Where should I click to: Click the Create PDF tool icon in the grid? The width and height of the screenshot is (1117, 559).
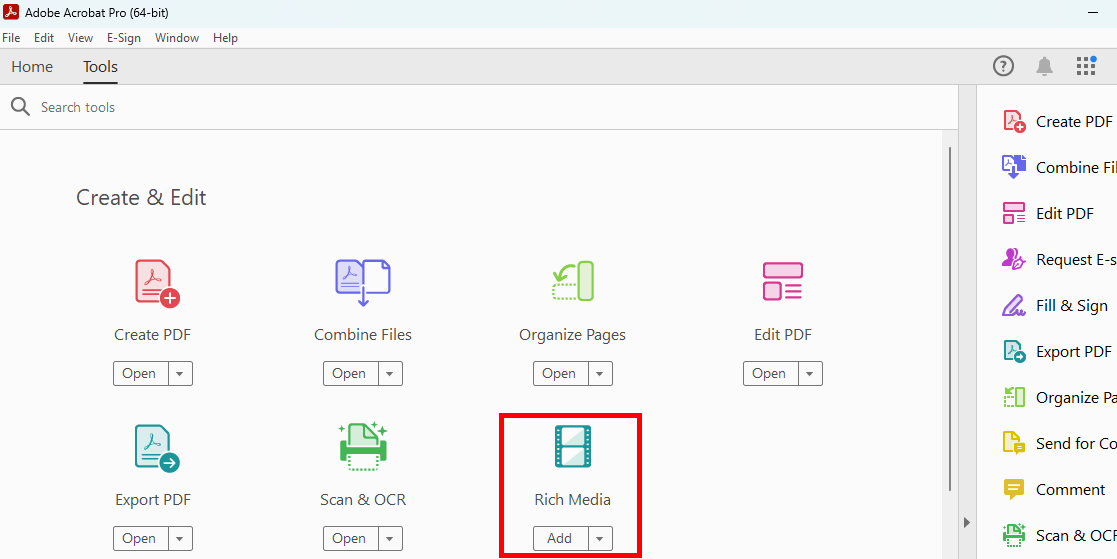pyautogui.click(x=157, y=283)
